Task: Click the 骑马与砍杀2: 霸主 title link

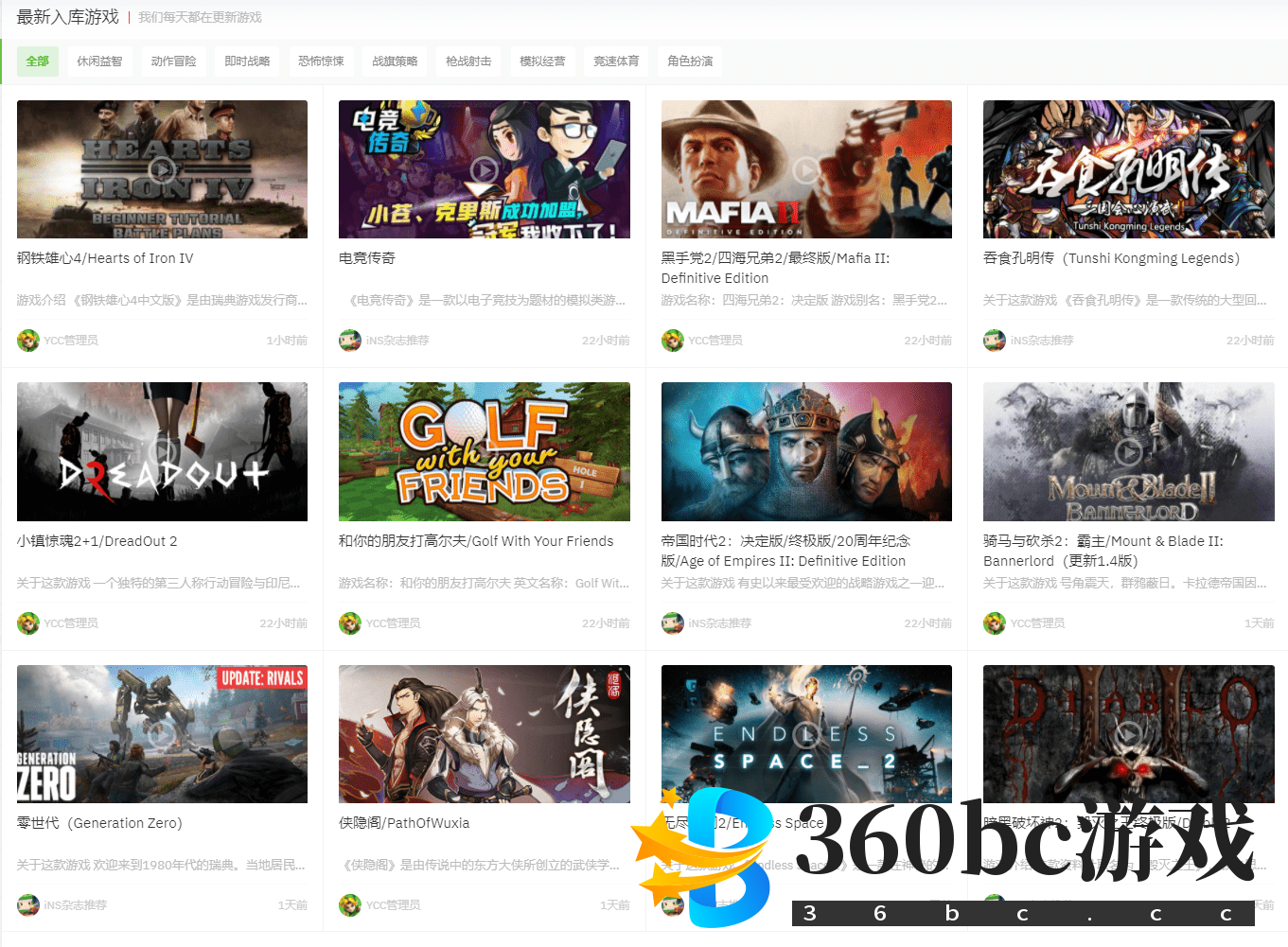Action: [x=1103, y=551]
